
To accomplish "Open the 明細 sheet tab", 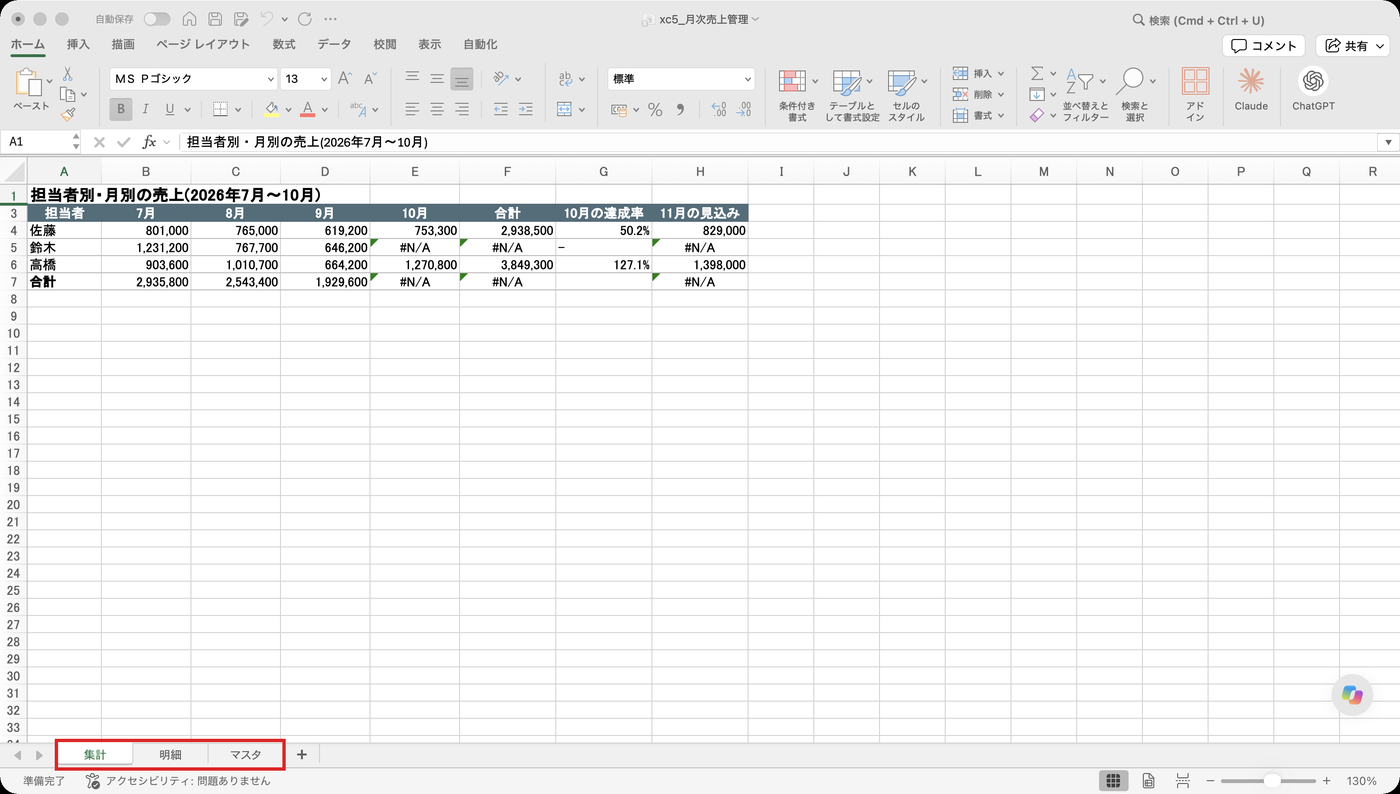I will 170,755.
